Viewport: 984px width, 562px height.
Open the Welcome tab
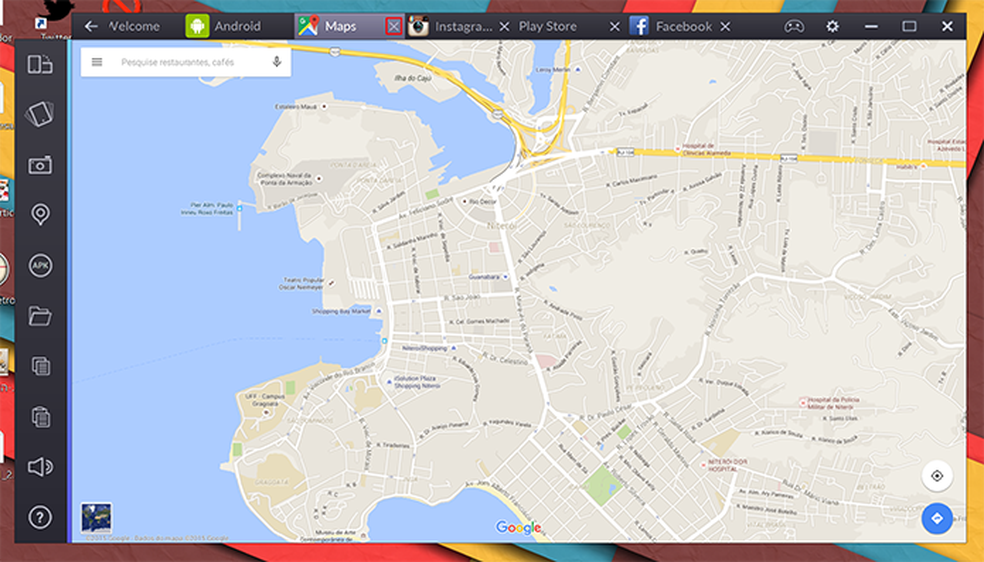134,26
